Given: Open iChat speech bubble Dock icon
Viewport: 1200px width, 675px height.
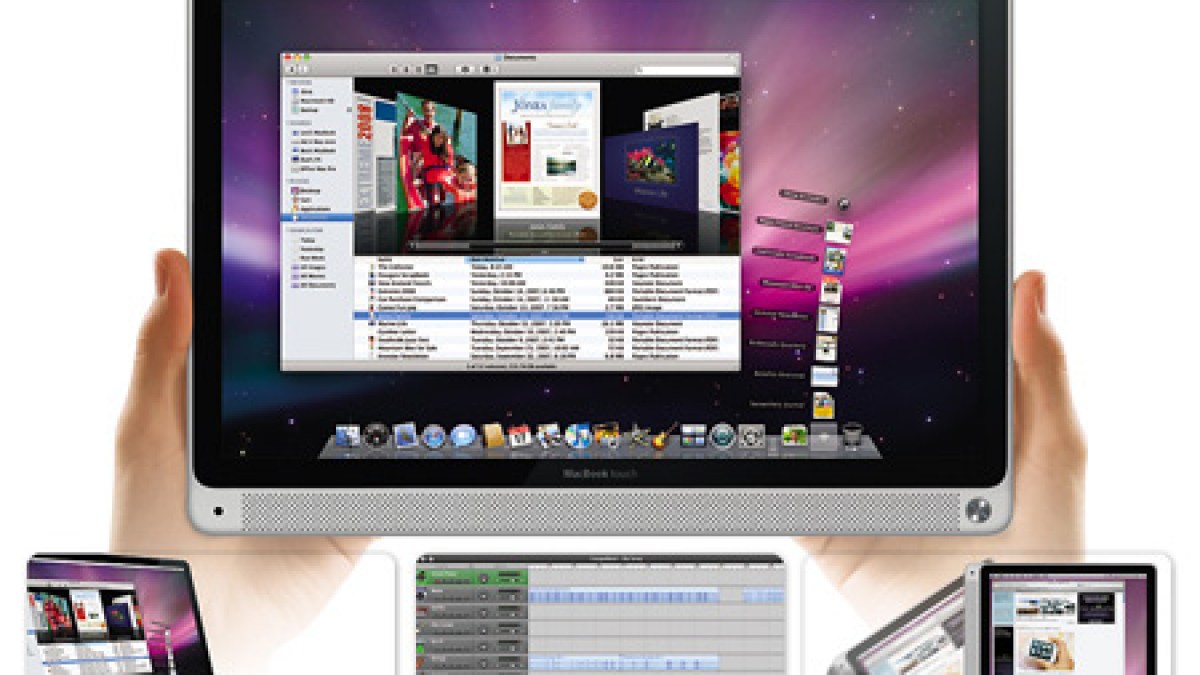Looking at the screenshot, I should (x=462, y=436).
